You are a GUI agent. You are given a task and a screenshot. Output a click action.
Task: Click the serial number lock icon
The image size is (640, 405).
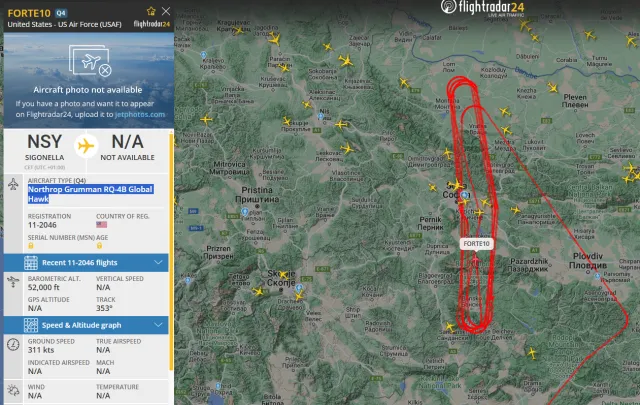[x=31, y=246]
